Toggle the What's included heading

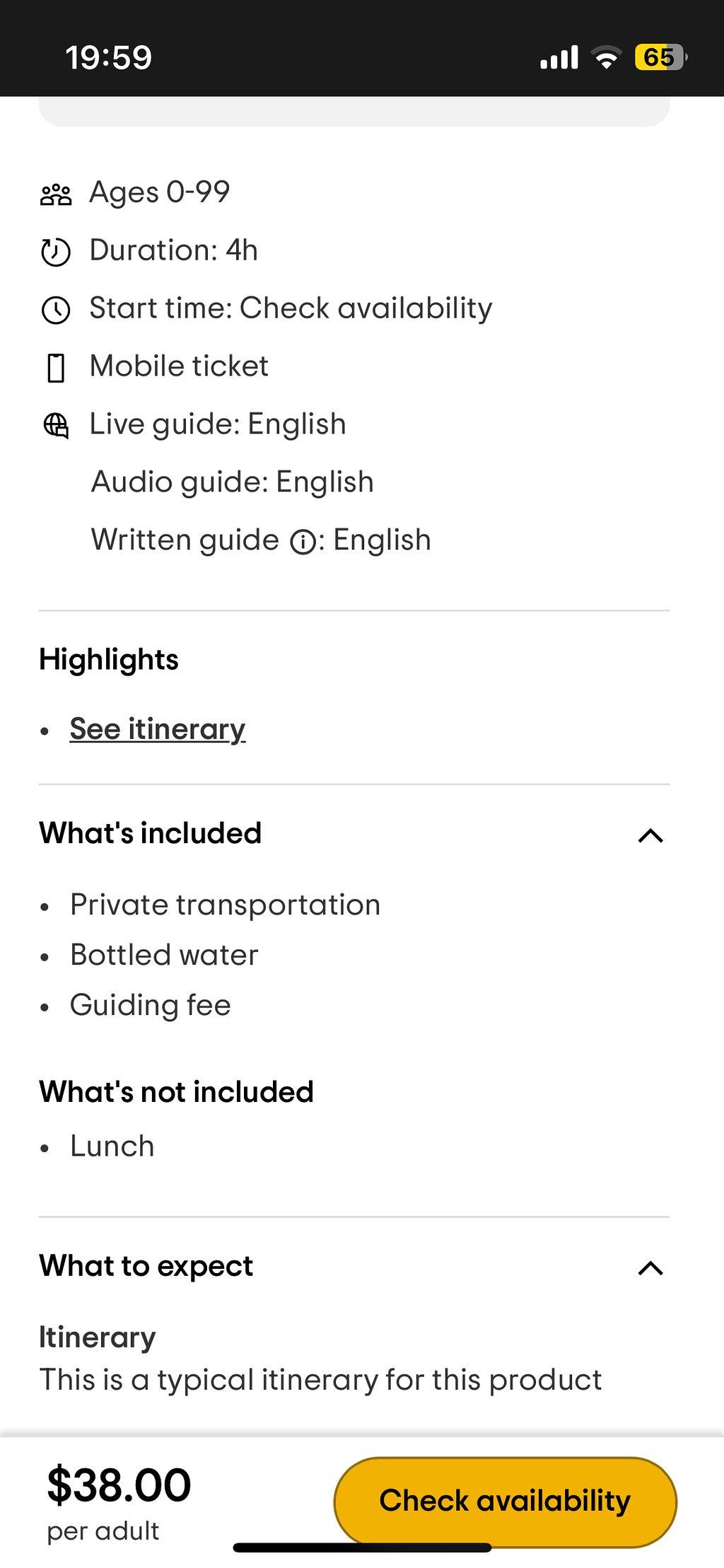(x=150, y=833)
